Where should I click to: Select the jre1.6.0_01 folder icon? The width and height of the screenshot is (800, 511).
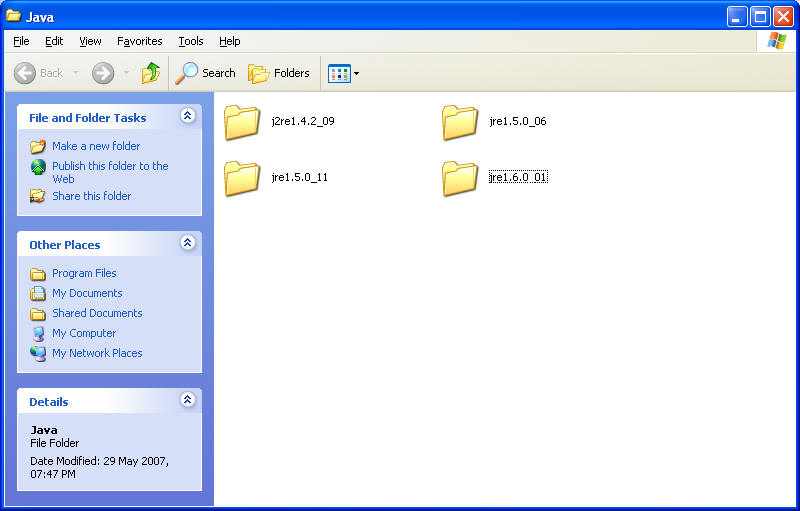pyautogui.click(x=460, y=178)
